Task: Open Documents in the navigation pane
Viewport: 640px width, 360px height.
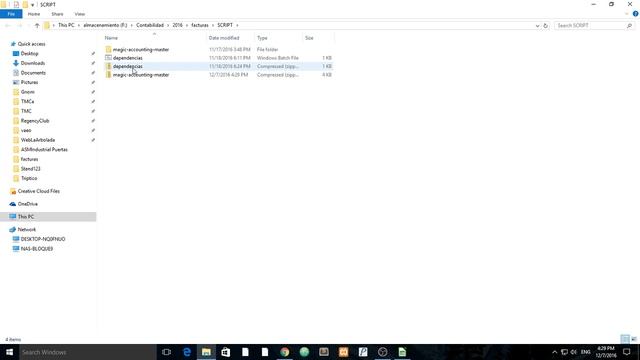Action: coord(33,73)
